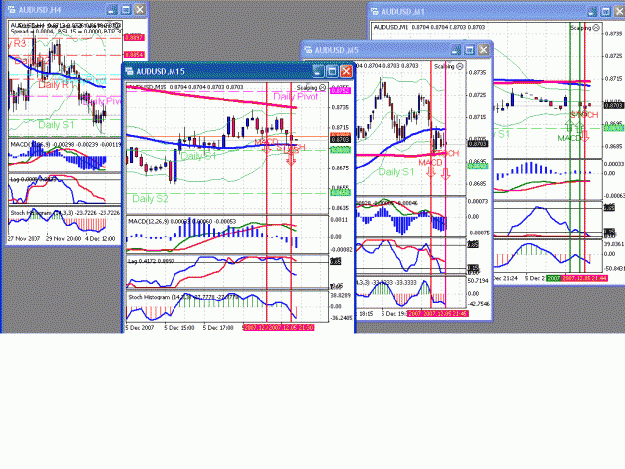Viewport: 625px width, 469px height.
Task: Maximize the AUDUSD,H4 chart window
Action: [x=126, y=10]
